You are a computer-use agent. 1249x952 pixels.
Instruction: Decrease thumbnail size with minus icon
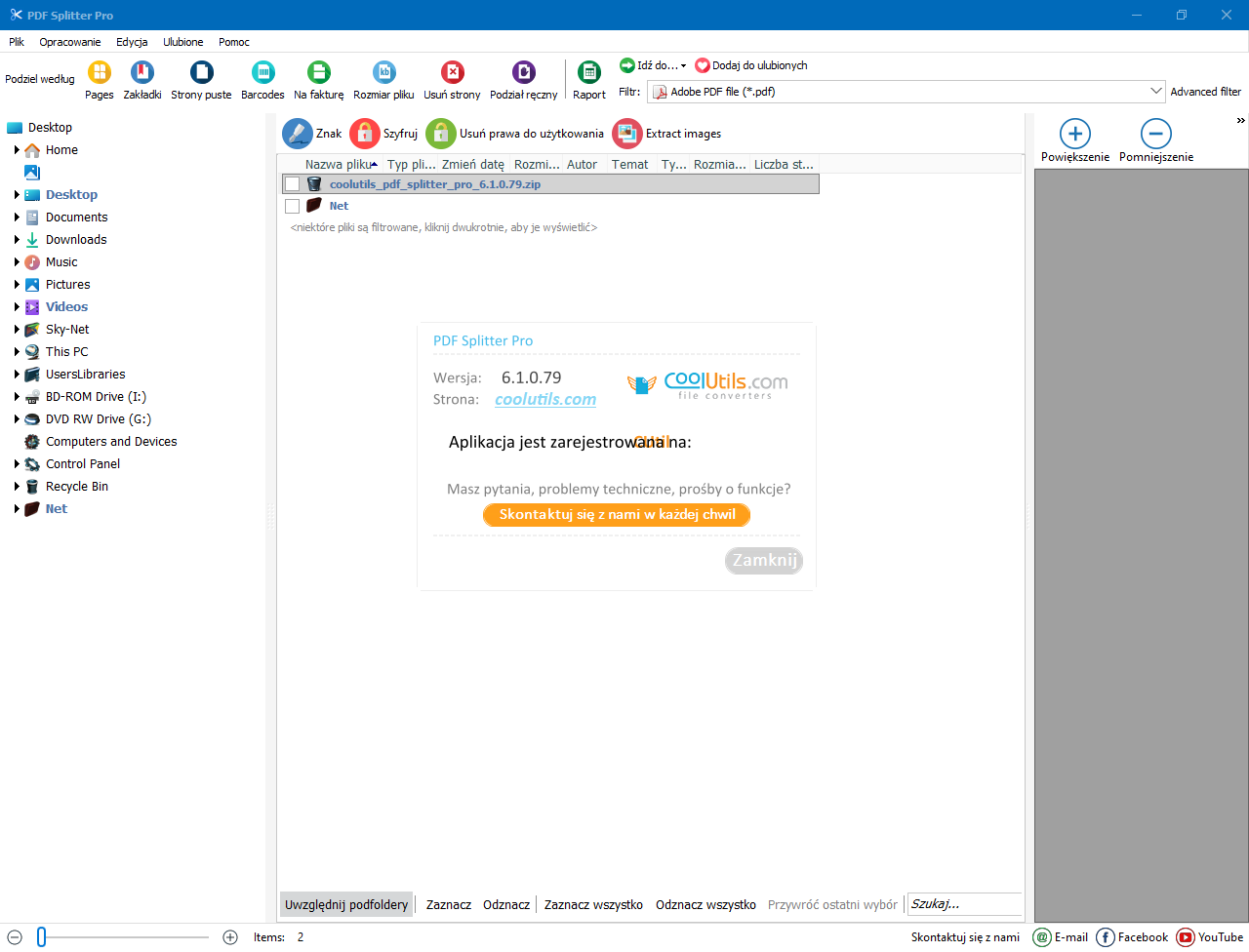(15, 937)
